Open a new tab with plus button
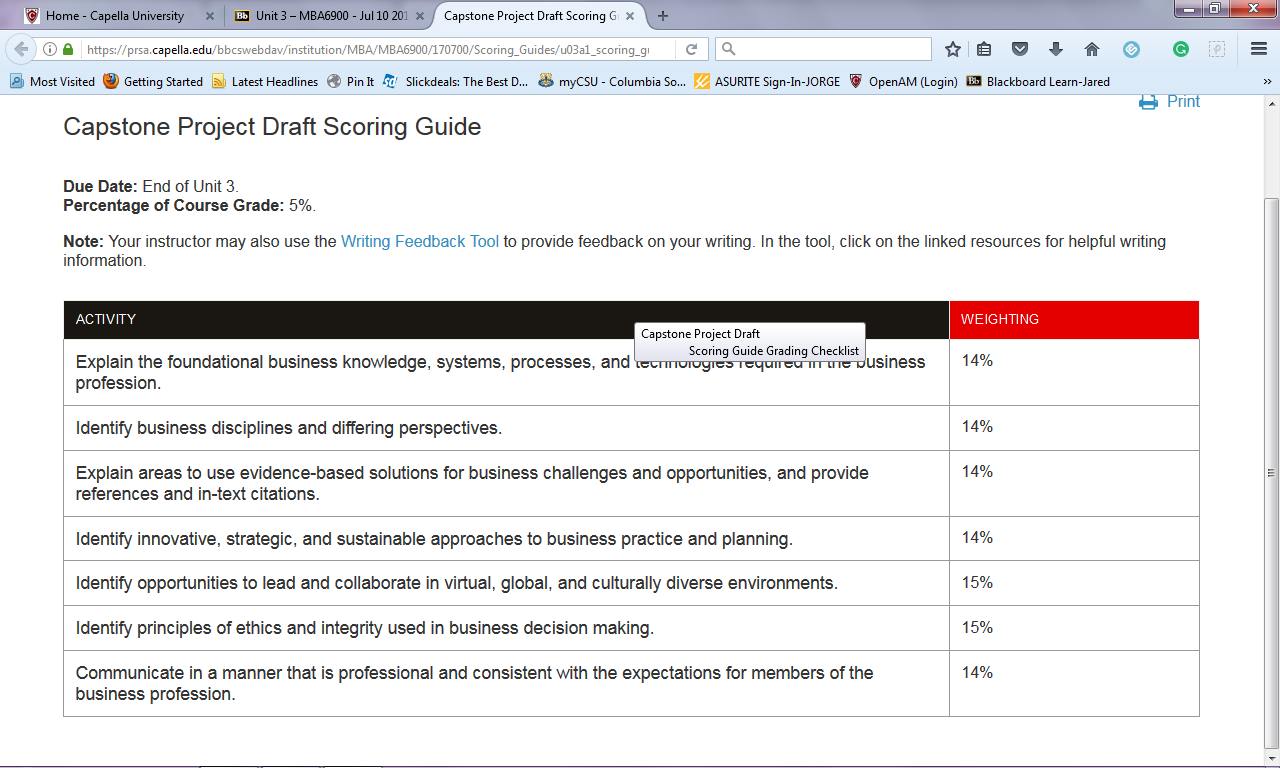This screenshot has height=768, width=1280. (663, 16)
